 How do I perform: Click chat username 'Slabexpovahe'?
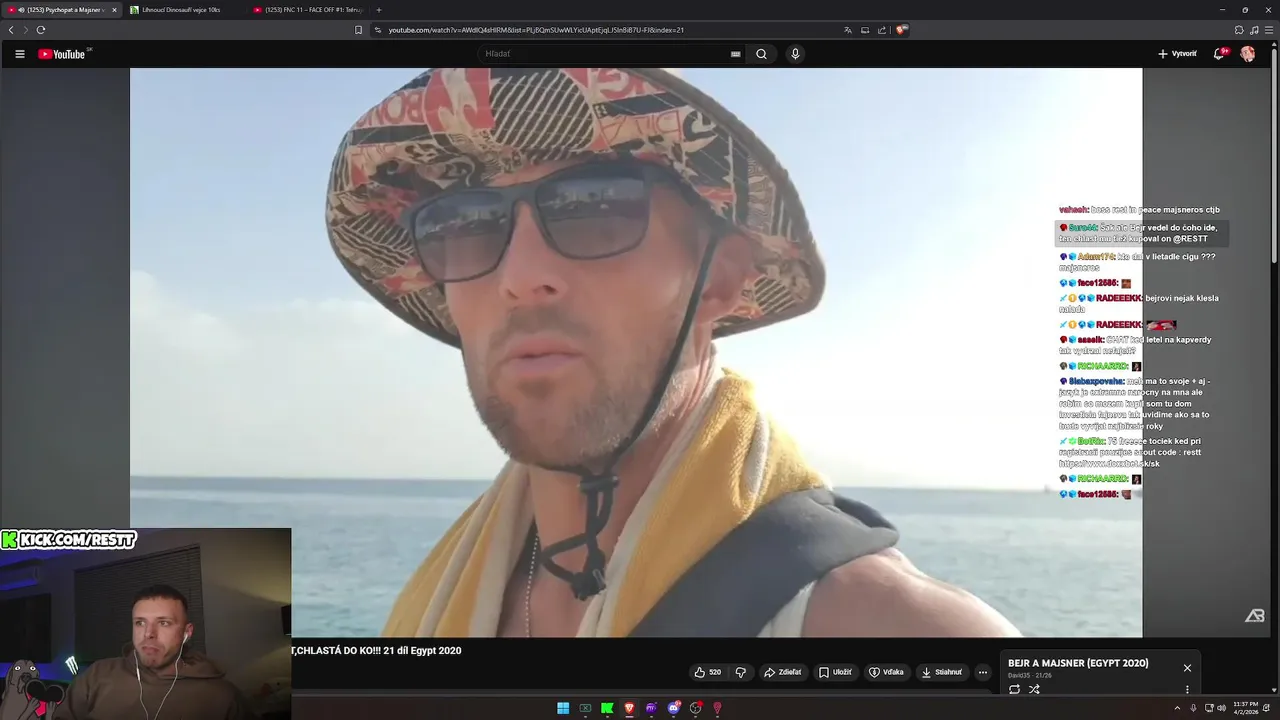(1097, 381)
